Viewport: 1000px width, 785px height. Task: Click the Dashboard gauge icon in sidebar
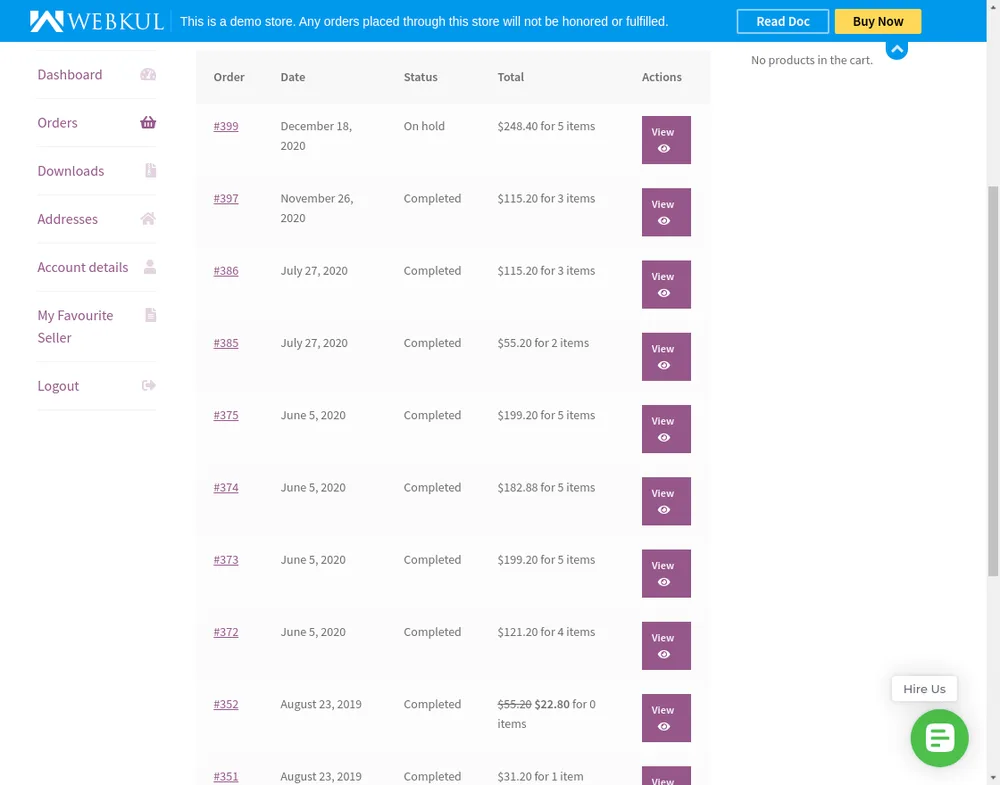click(148, 75)
